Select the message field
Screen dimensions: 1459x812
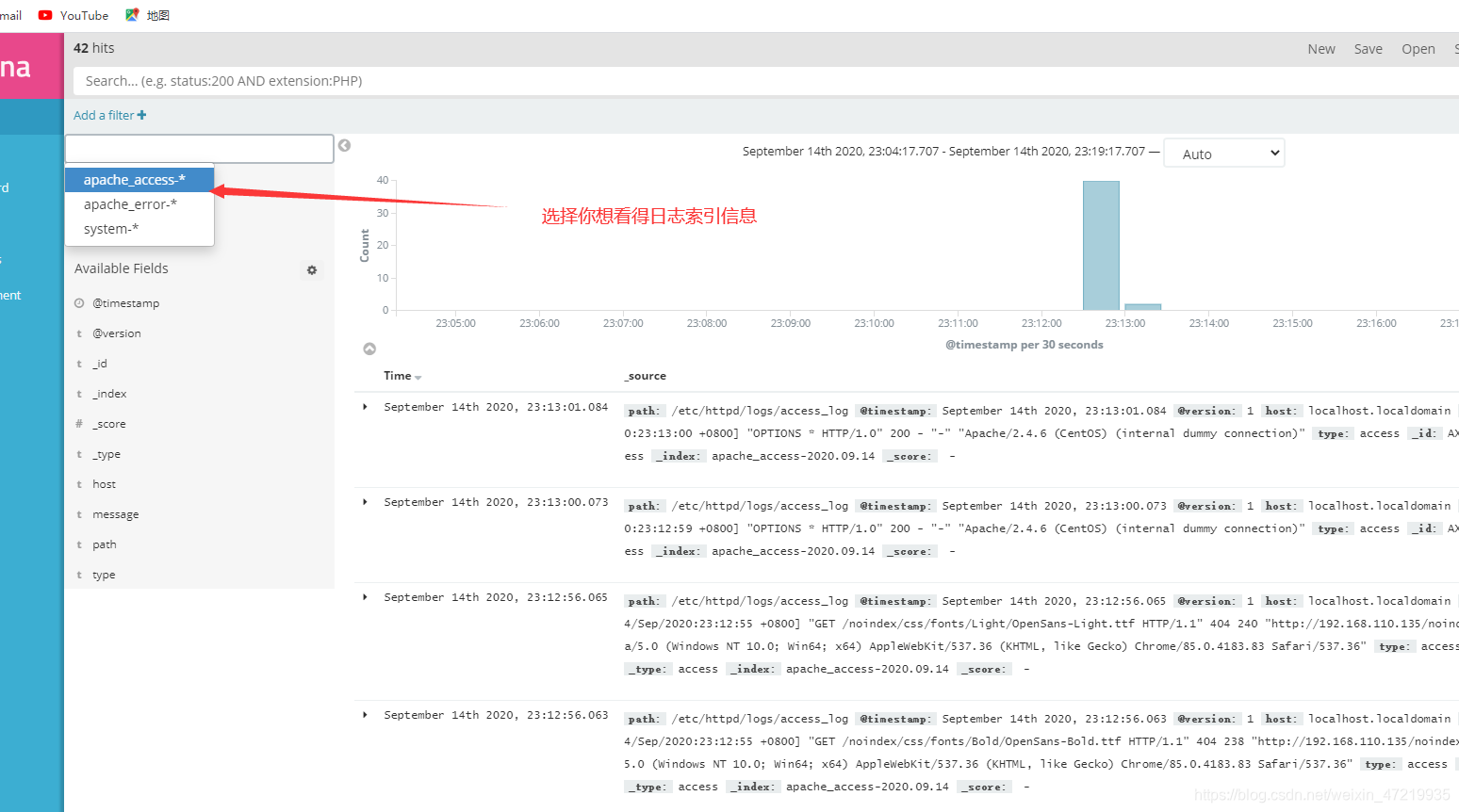[x=116, y=514]
